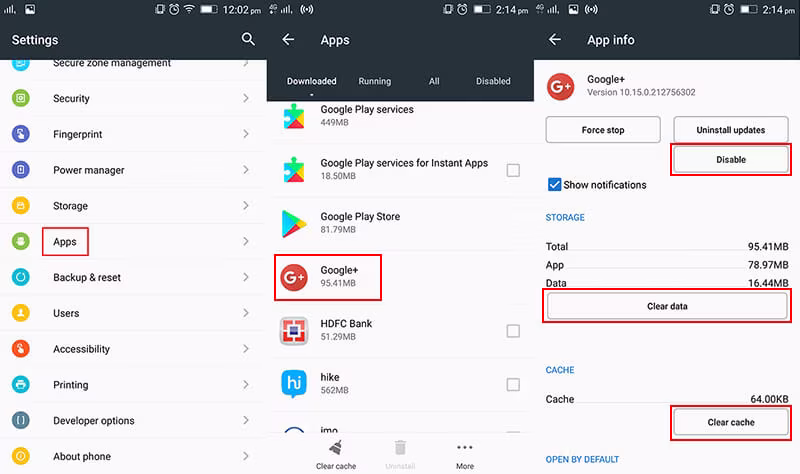Open Apps in Settings list
Viewport: 800px width, 474px height.
(x=133, y=241)
